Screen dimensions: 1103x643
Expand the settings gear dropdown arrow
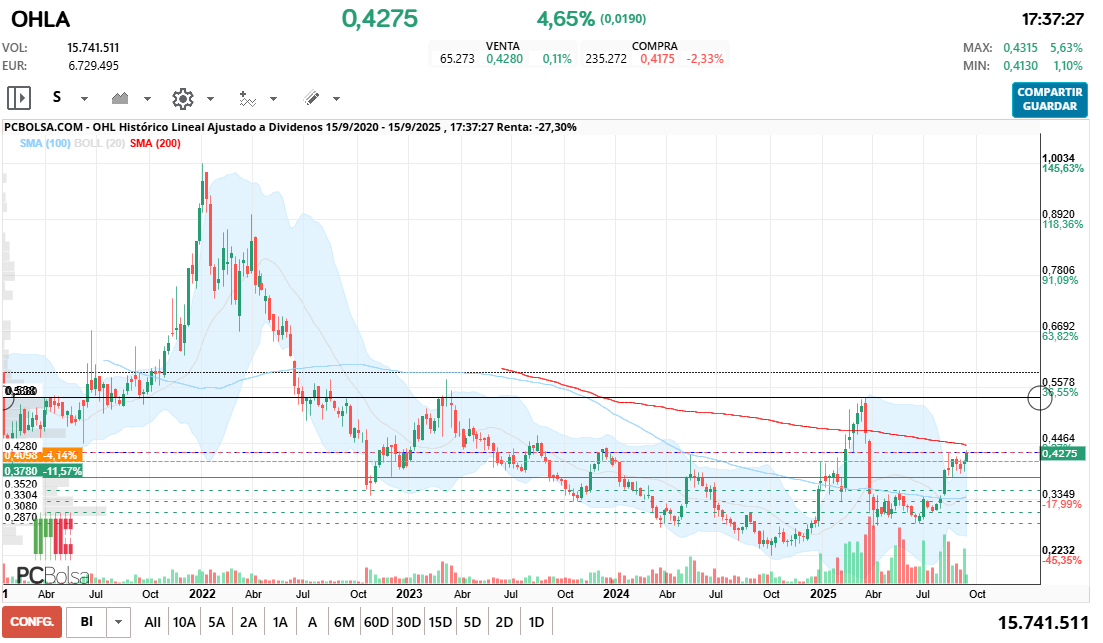(x=210, y=99)
